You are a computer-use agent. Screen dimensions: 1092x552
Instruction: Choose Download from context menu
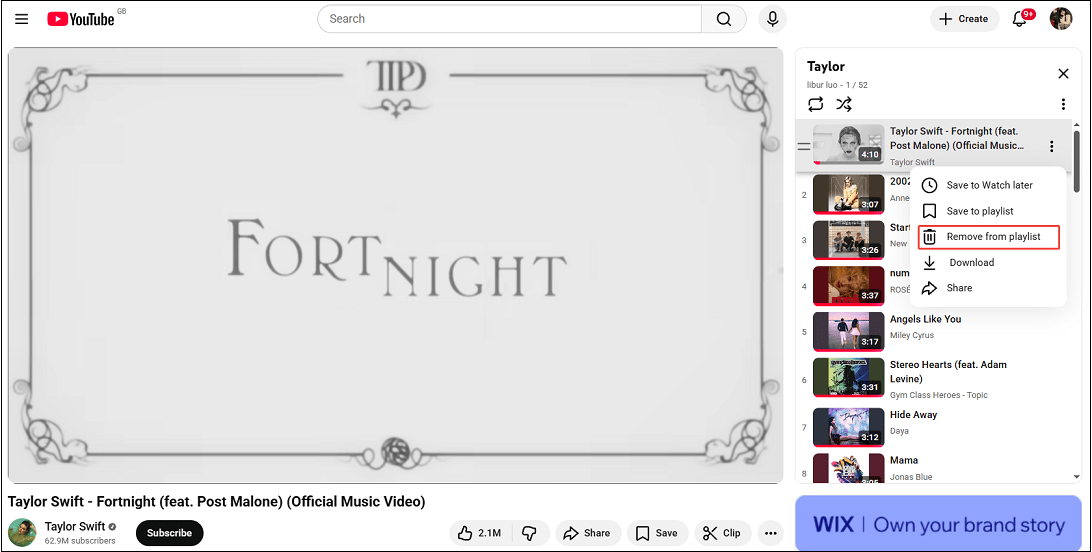click(988, 262)
